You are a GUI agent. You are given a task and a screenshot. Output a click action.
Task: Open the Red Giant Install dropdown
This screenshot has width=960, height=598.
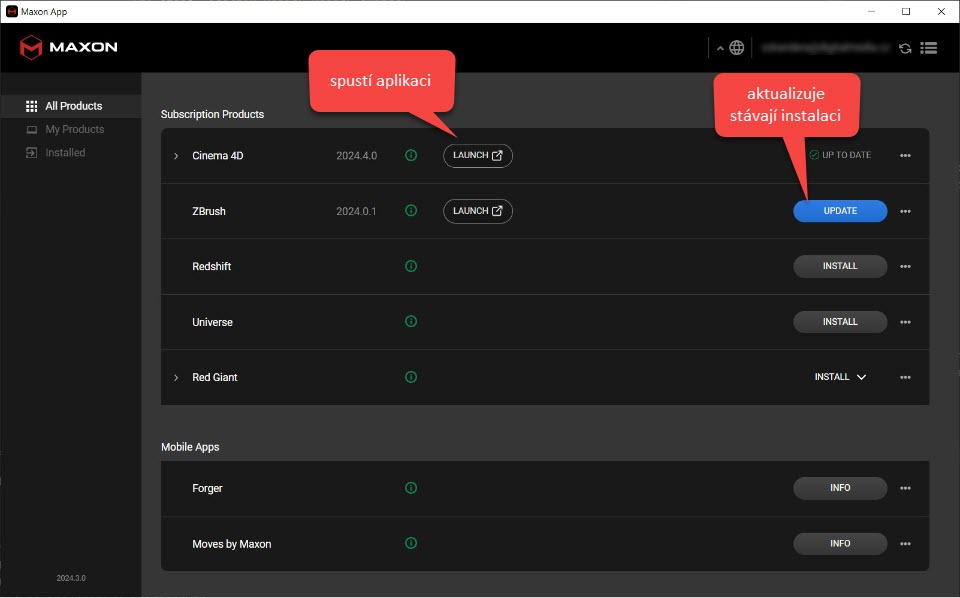(840, 378)
